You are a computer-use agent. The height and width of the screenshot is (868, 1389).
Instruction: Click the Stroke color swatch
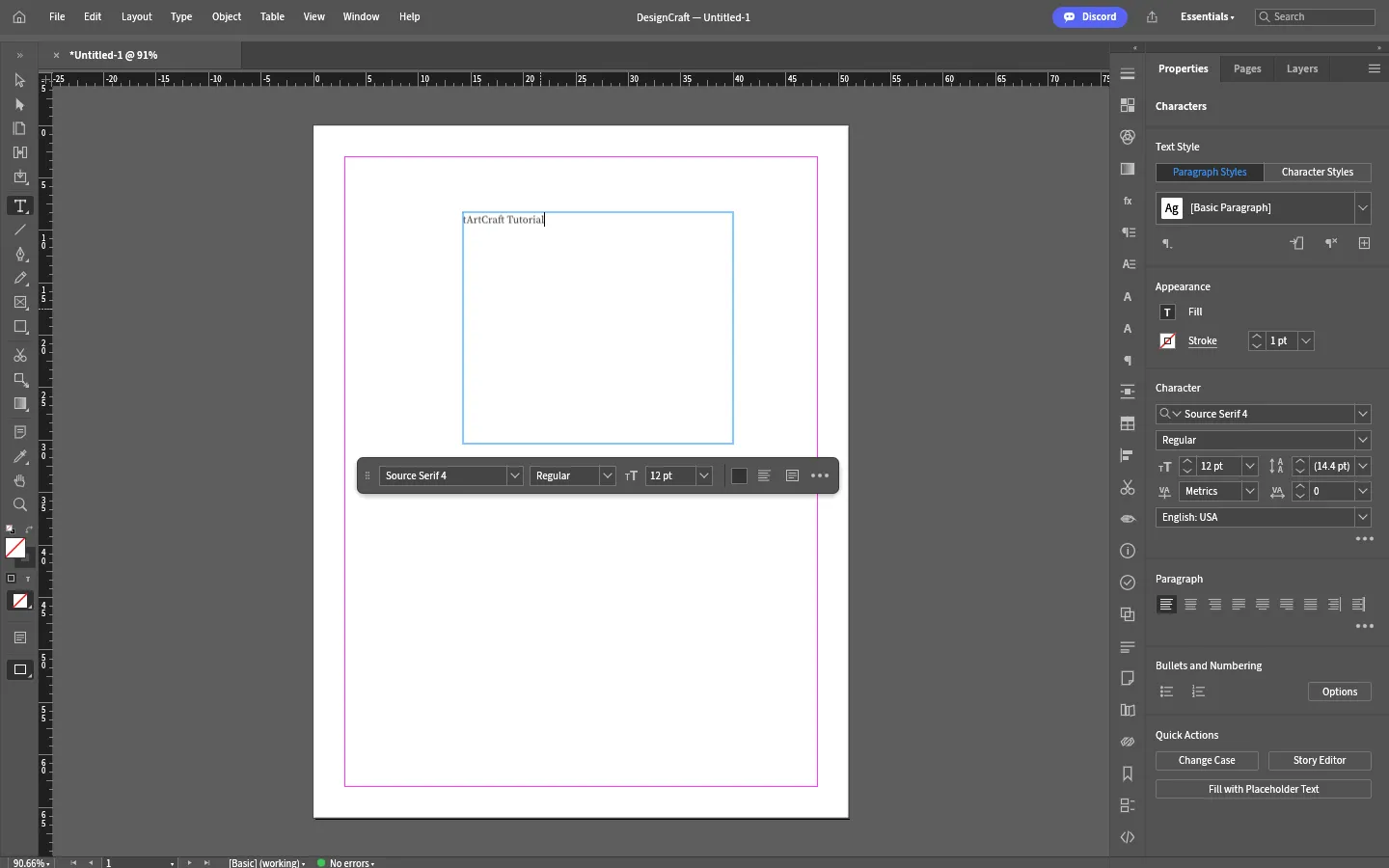(x=1169, y=341)
